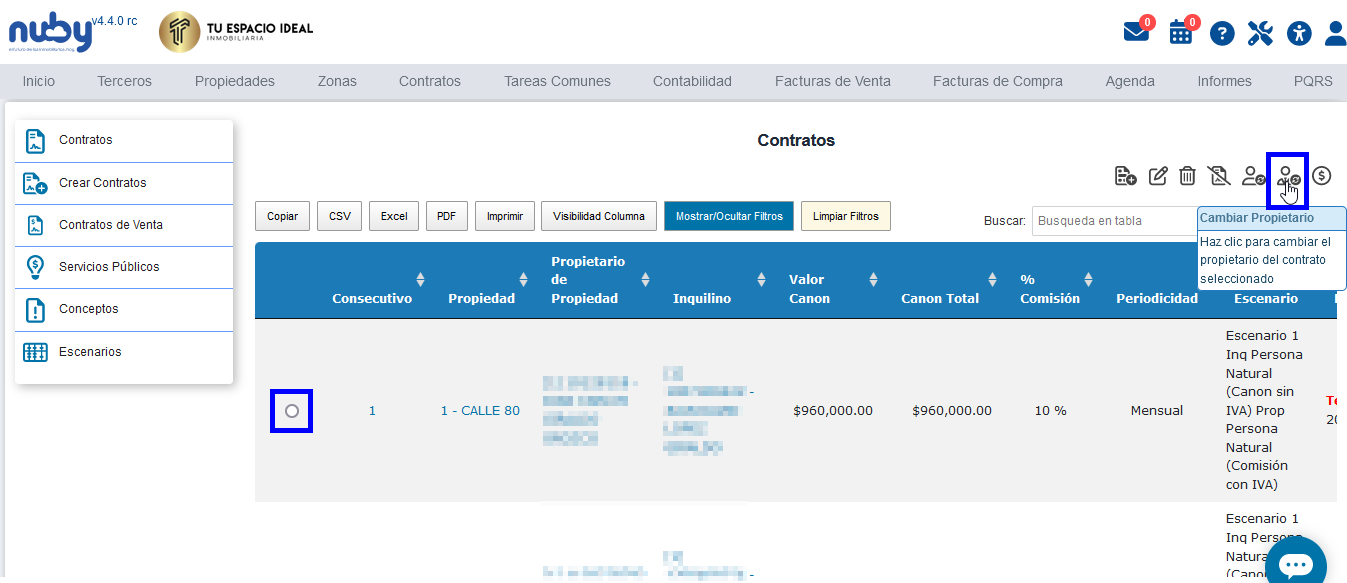Click the help question mark icon
1347x583 pixels.
coord(1222,33)
